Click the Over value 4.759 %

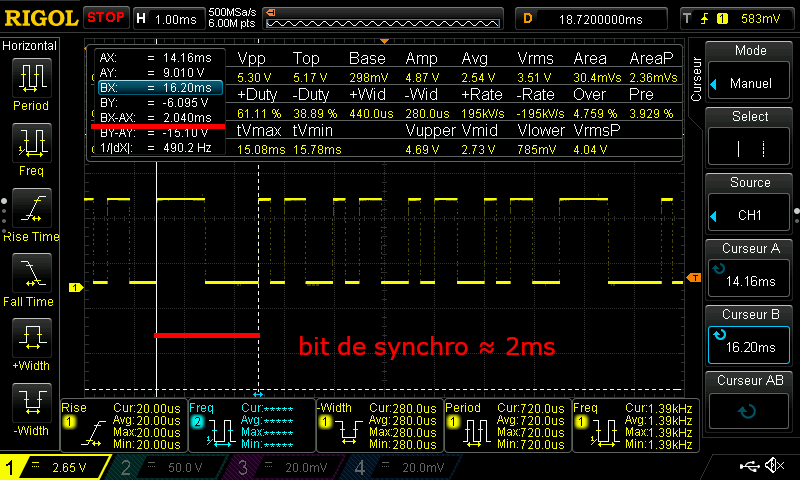tap(595, 114)
